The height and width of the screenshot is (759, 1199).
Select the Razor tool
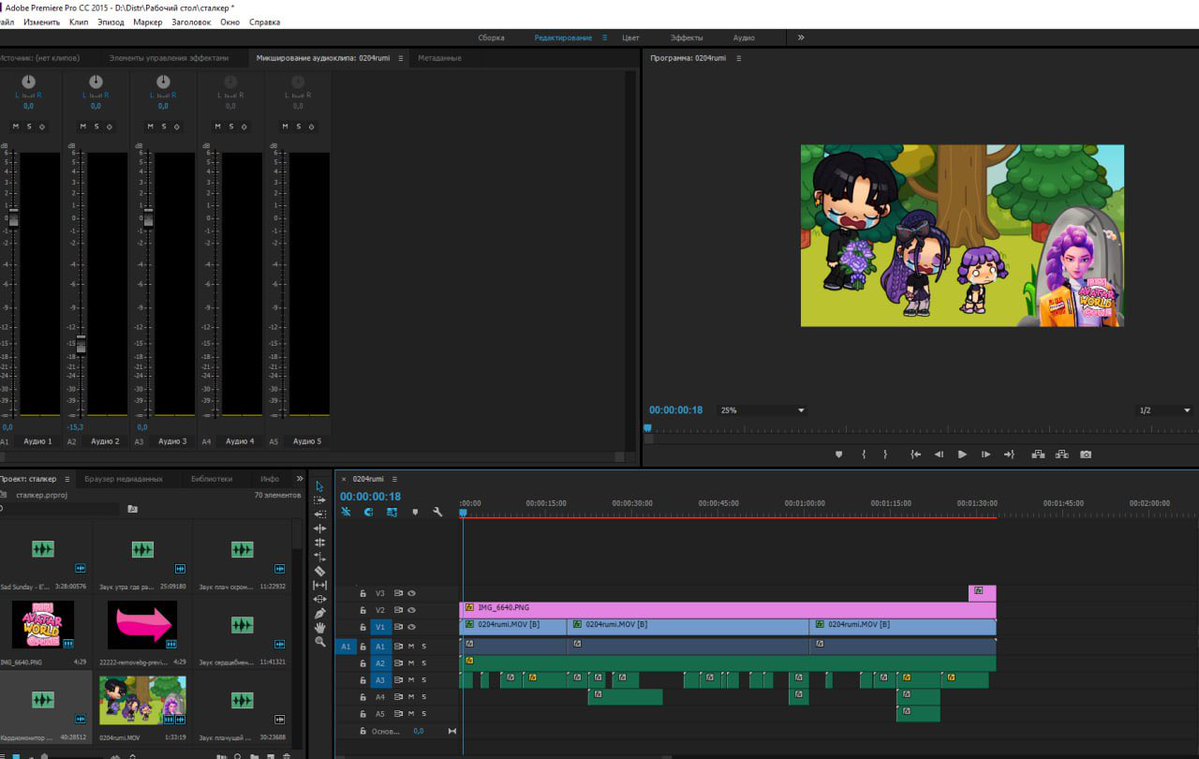[x=320, y=571]
